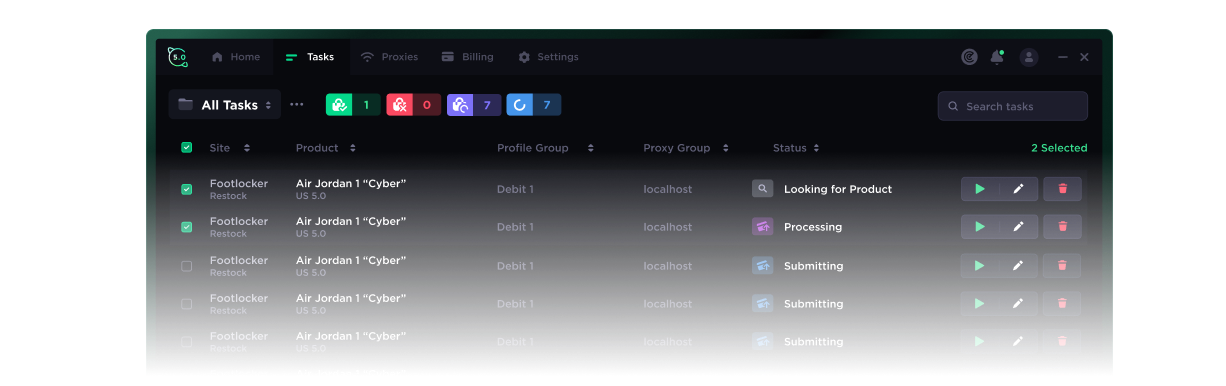Delete the second Submitting task
Screen dimensions: 1226x386
[1062, 304]
